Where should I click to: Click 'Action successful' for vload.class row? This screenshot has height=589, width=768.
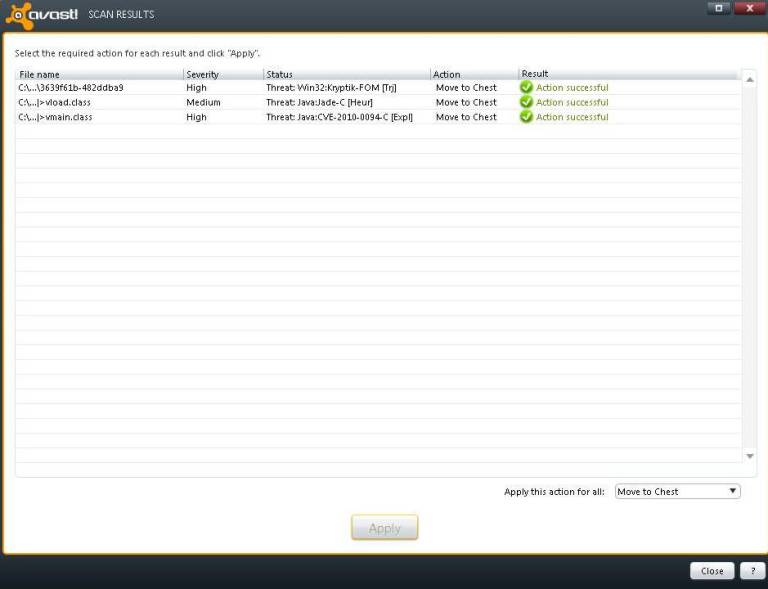coord(572,102)
